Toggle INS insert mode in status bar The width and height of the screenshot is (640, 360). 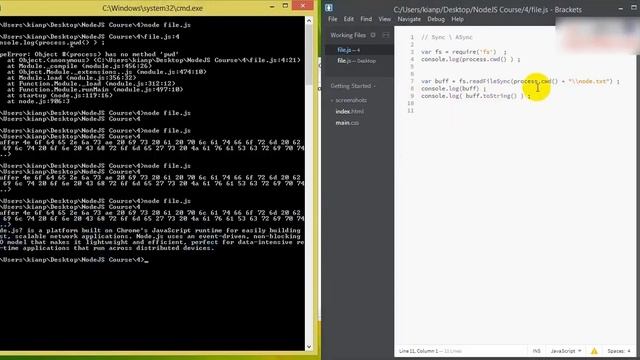pyautogui.click(x=536, y=351)
